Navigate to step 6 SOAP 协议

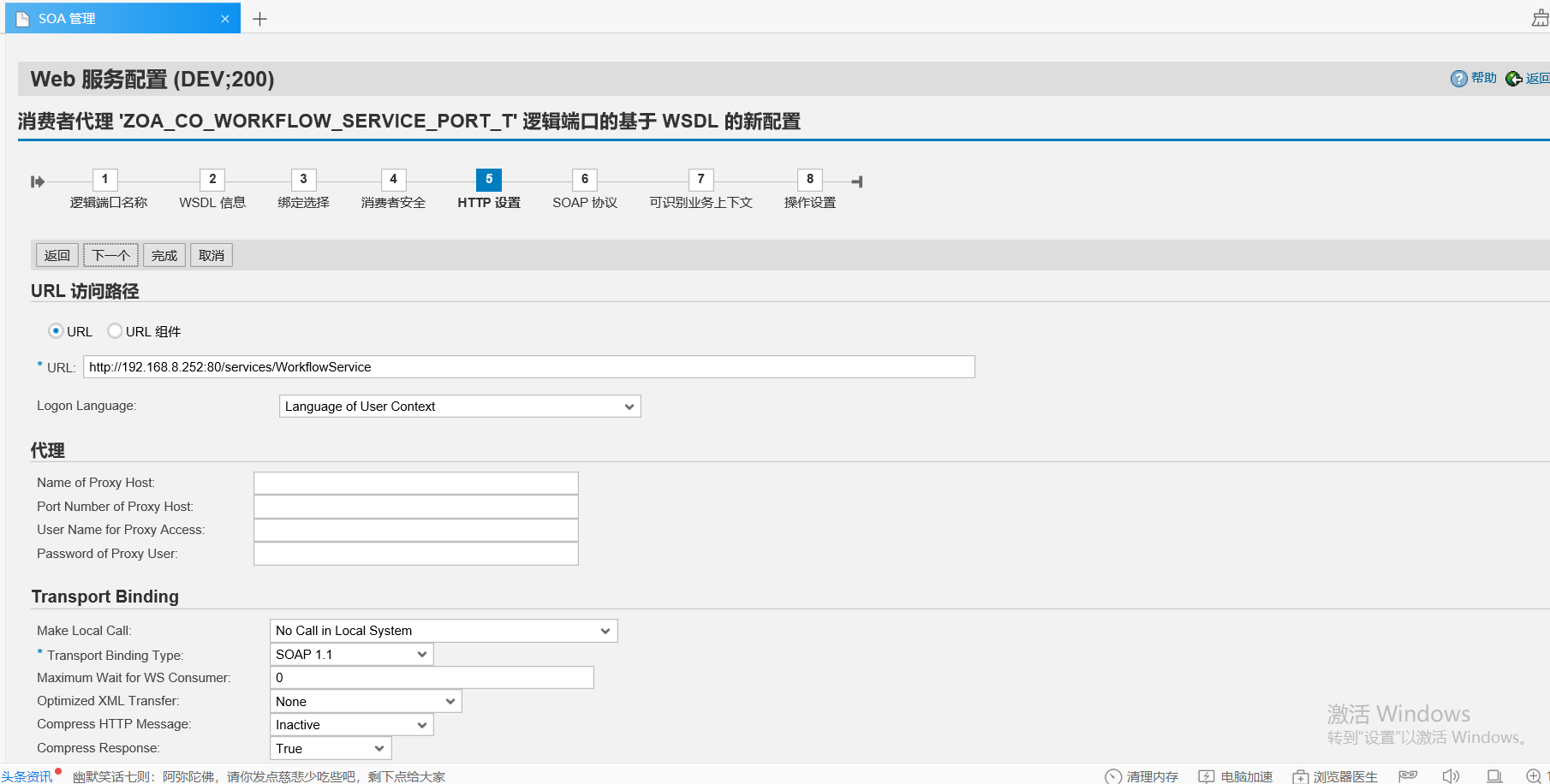coord(584,180)
